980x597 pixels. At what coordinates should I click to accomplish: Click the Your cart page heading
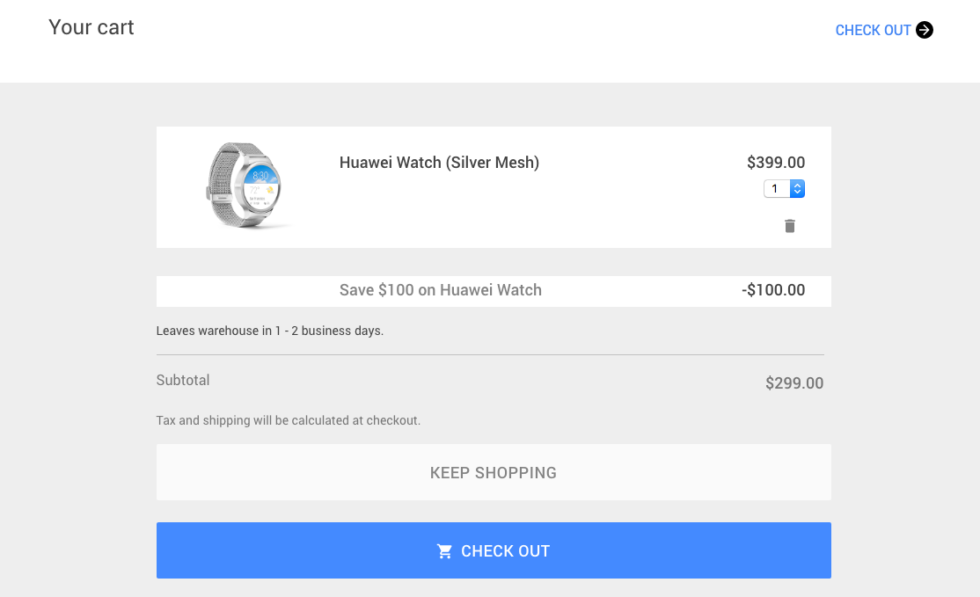(x=91, y=27)
